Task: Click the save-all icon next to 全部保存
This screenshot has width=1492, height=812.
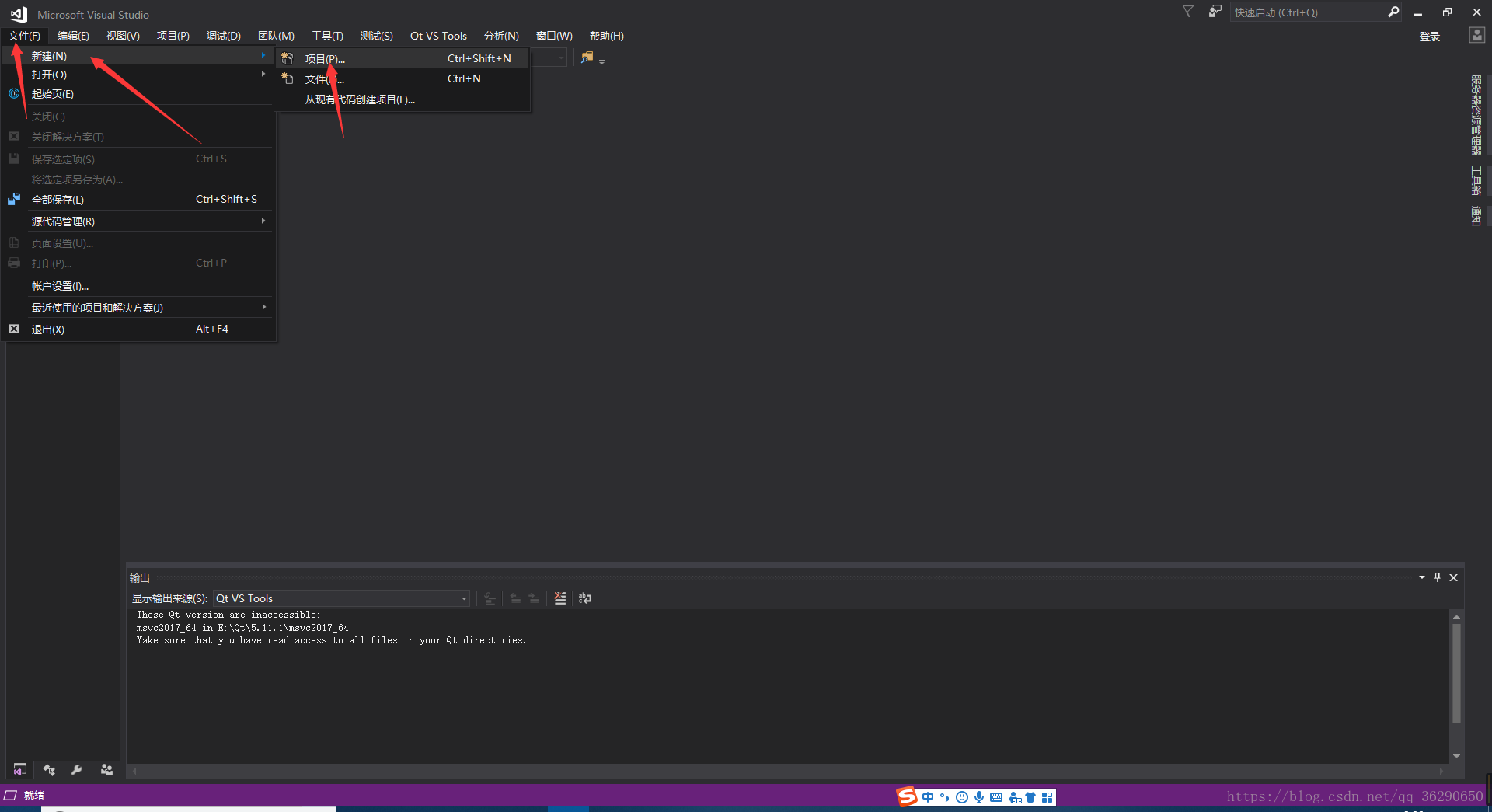Action: pyautogui.click(x=14, y=199)
